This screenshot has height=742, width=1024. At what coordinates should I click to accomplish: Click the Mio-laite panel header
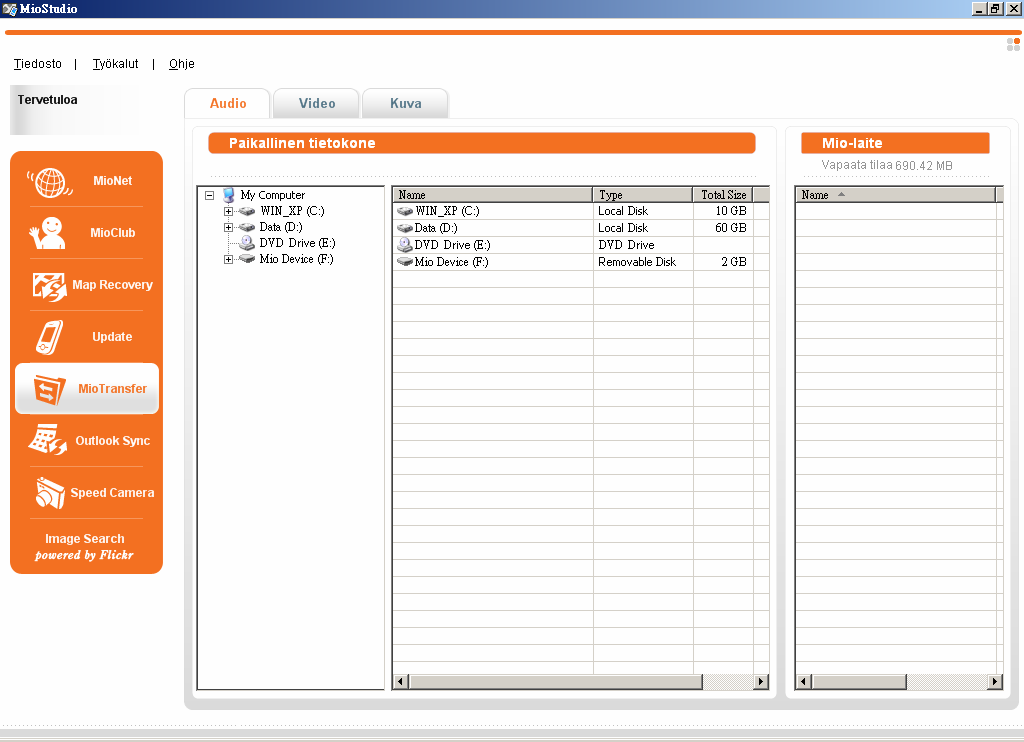coord(895,143)
